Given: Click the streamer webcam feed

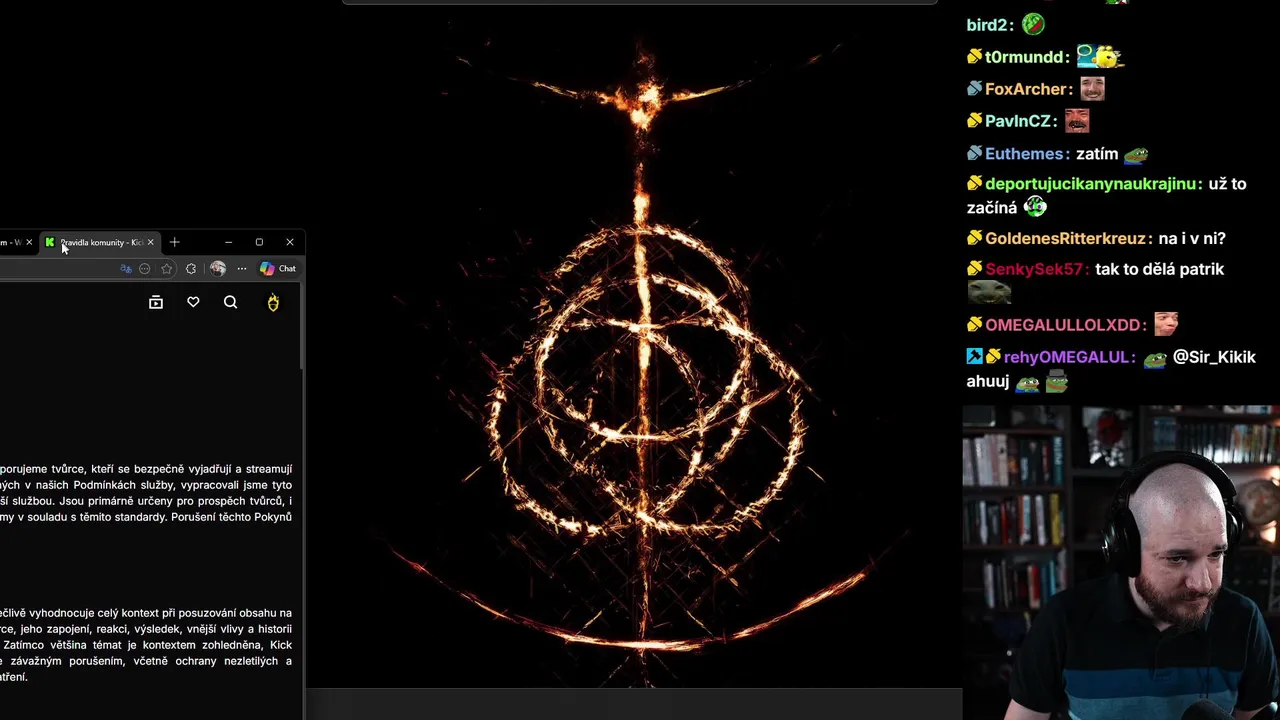Looking at the screenshot, I should click(x=1121, y=562).
